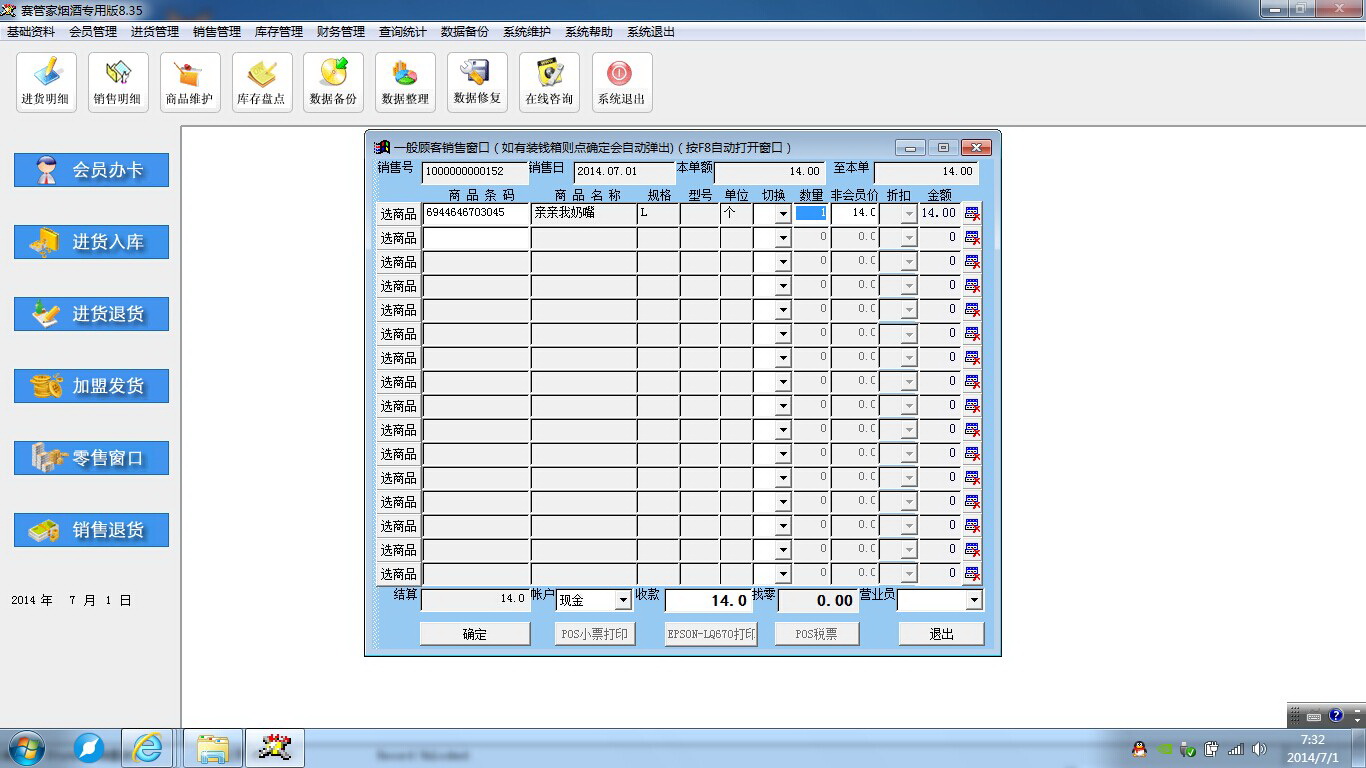Viewport: 1366px width, 768px height.
Task: Open the 进货管理 menu
Action: pyautogui.click(x=155, y=32)
